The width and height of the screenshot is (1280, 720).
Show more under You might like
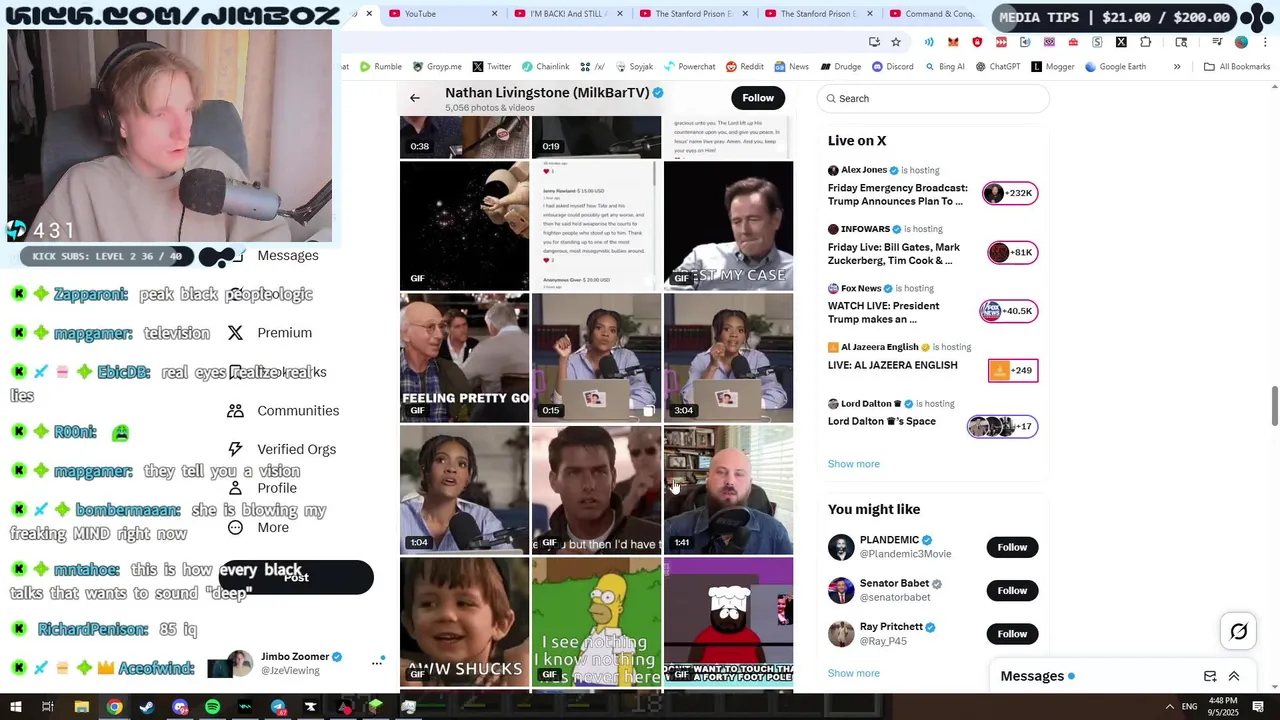[854, 673]
